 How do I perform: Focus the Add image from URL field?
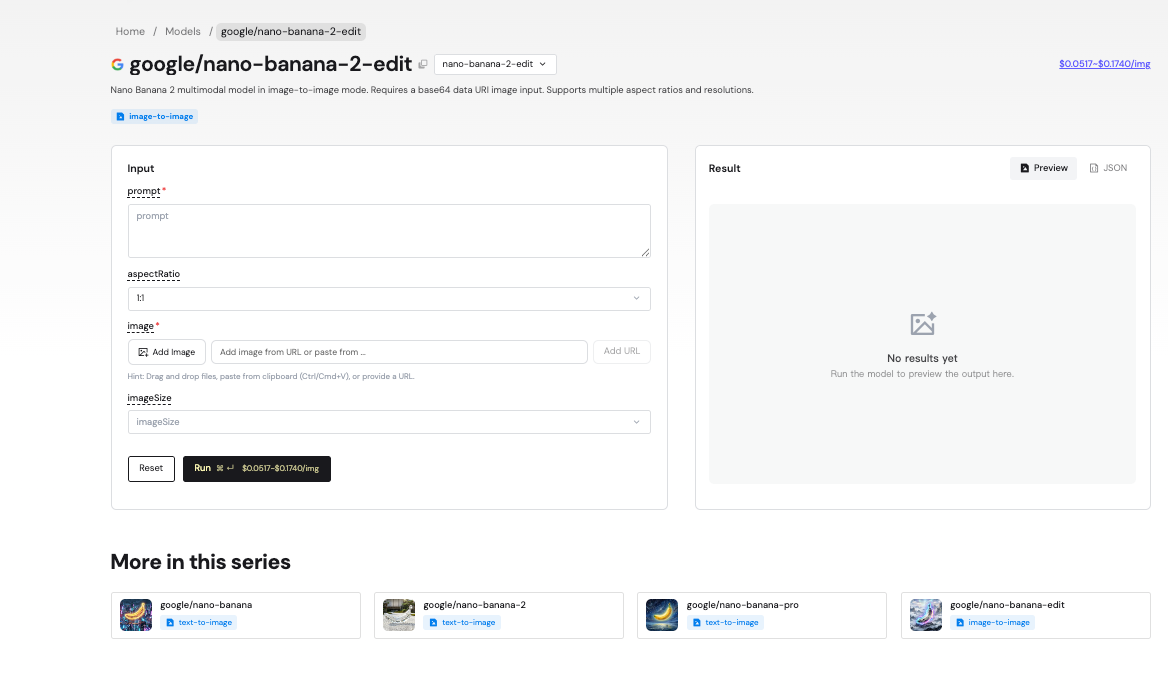coord(399,352)
